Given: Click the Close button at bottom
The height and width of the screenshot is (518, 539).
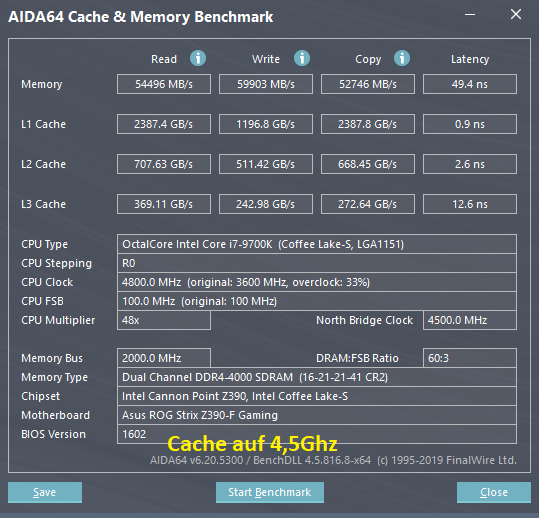Looking at the screenshot, I should [x=494, y=492].
